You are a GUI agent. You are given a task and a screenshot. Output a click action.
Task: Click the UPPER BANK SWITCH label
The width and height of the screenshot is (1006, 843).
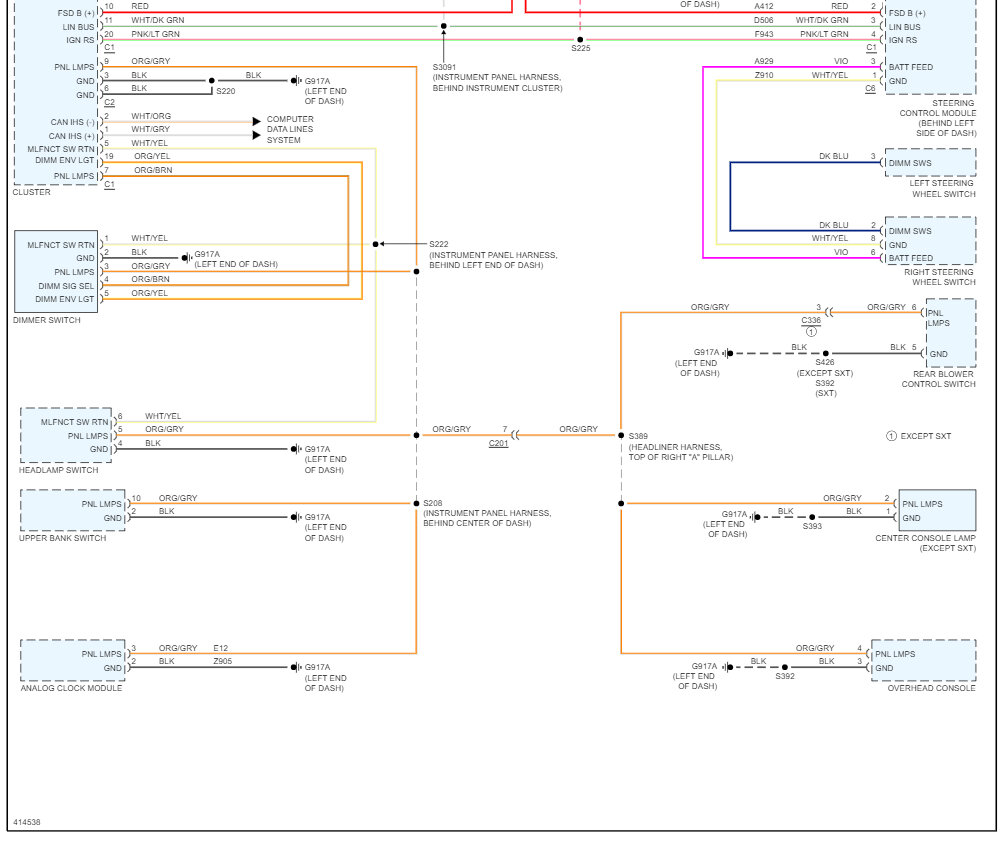click(63, 538)
